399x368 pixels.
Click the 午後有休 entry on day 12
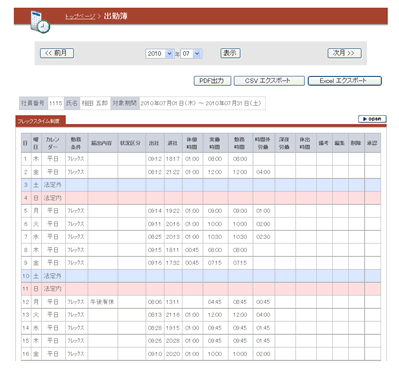tap(102, 302)
